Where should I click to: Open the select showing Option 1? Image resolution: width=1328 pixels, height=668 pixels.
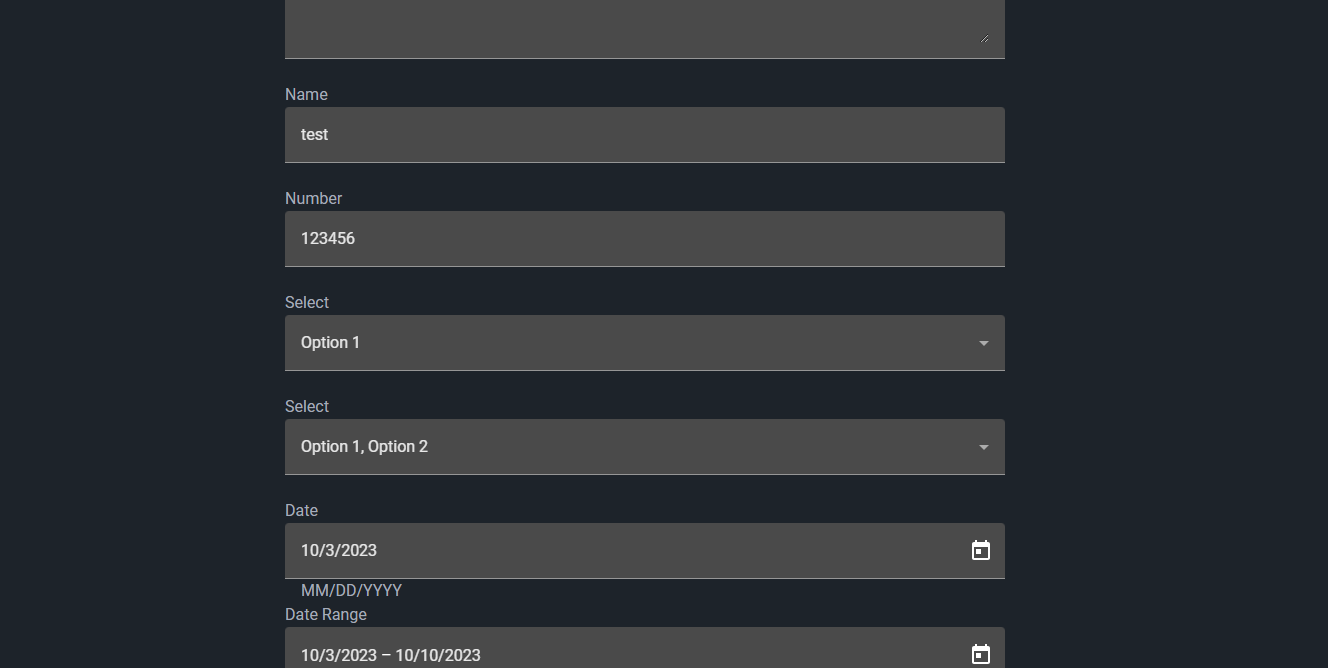coord(645,343)
